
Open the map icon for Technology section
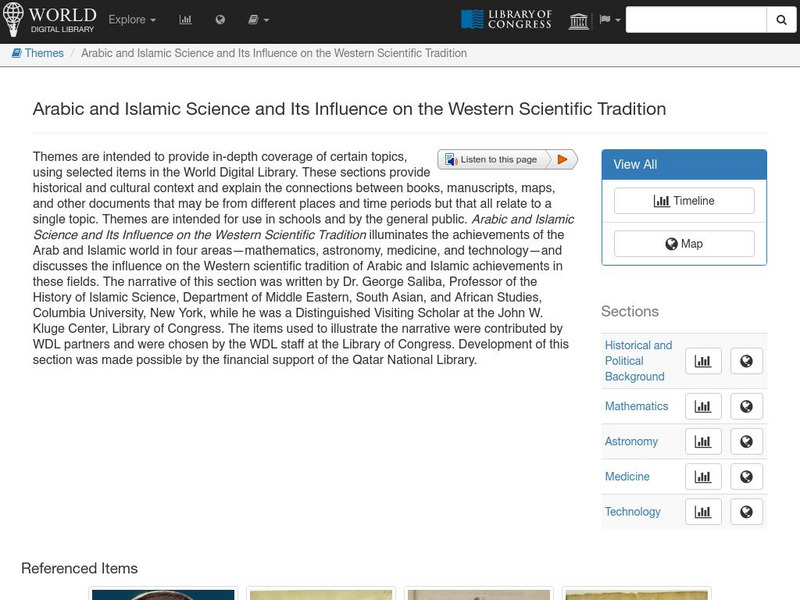point(746,511)
